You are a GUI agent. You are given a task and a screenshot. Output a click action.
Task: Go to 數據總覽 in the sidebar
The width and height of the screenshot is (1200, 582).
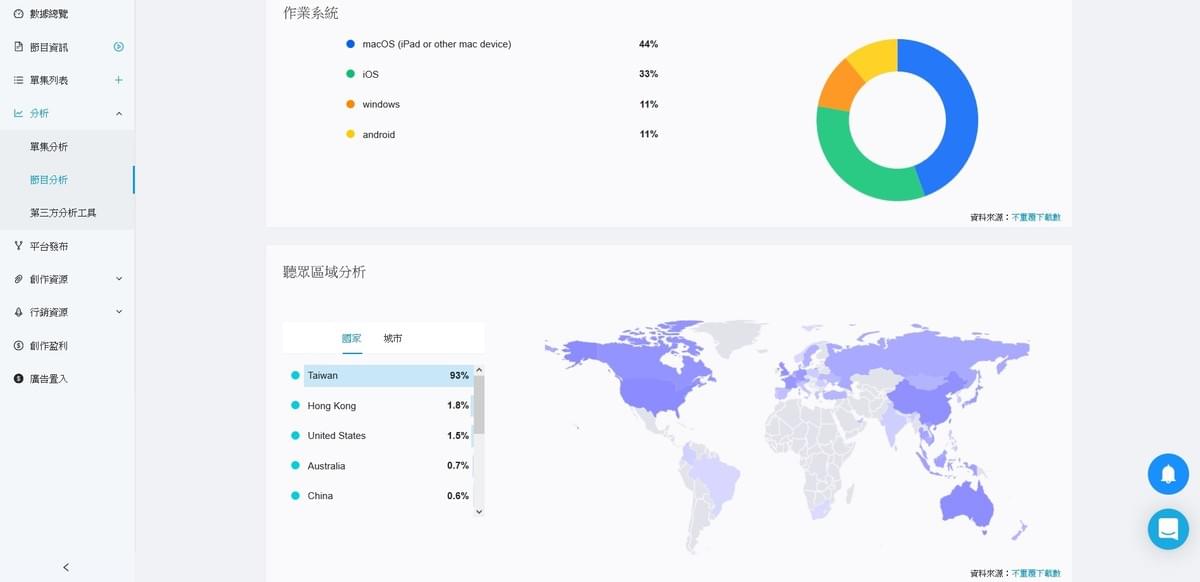[x=49, y=14]
